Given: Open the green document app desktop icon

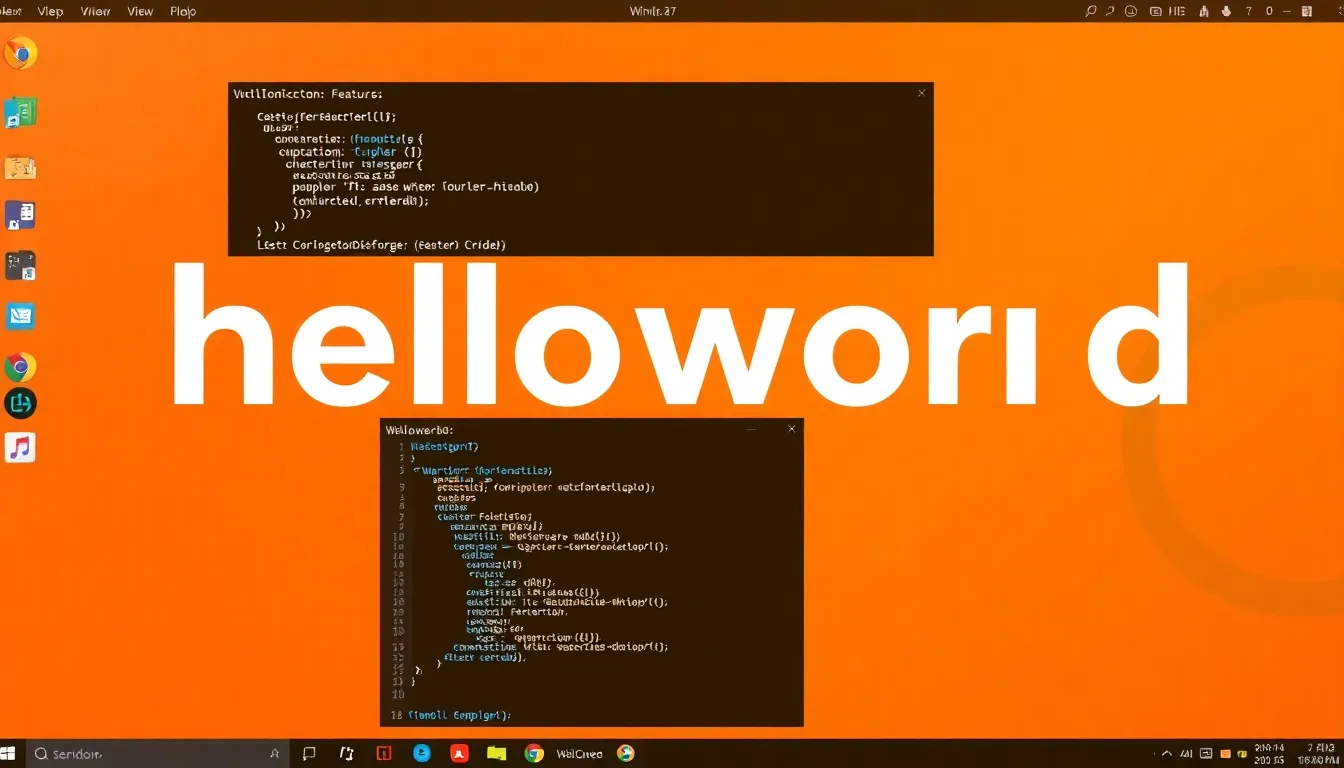Looking at the screenshot, I should point(21,112).
